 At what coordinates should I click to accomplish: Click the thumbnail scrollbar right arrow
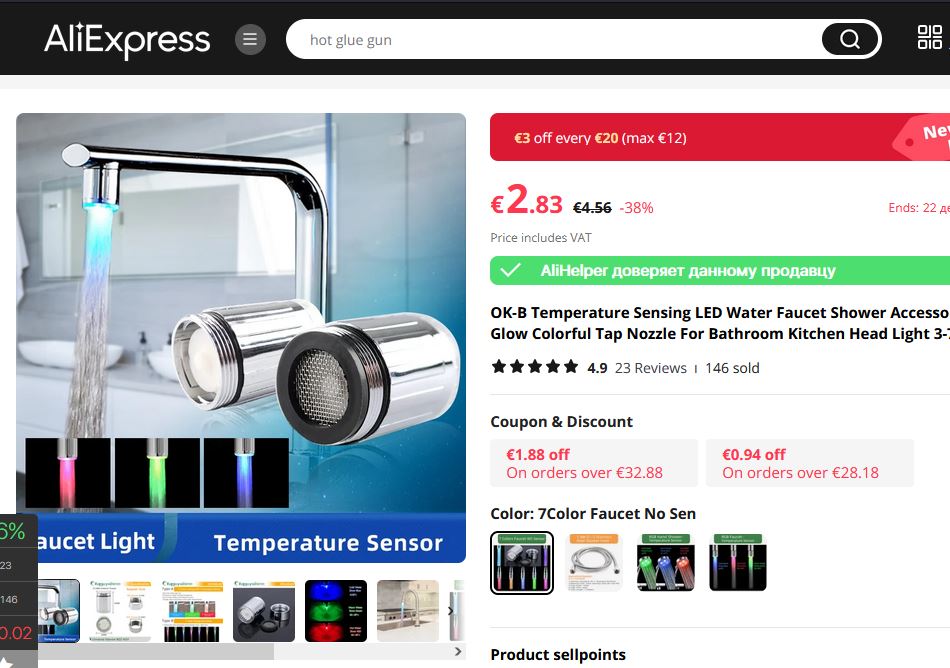[458, 652]
